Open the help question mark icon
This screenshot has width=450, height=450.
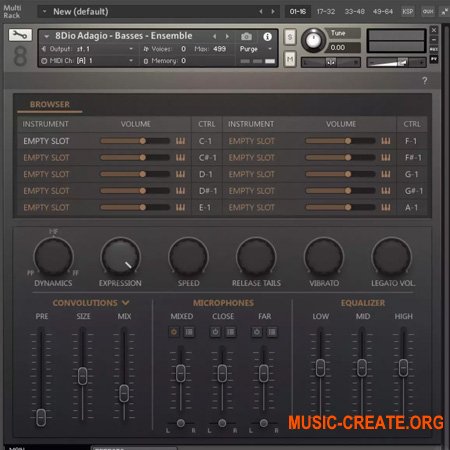[x=425, y=81]
